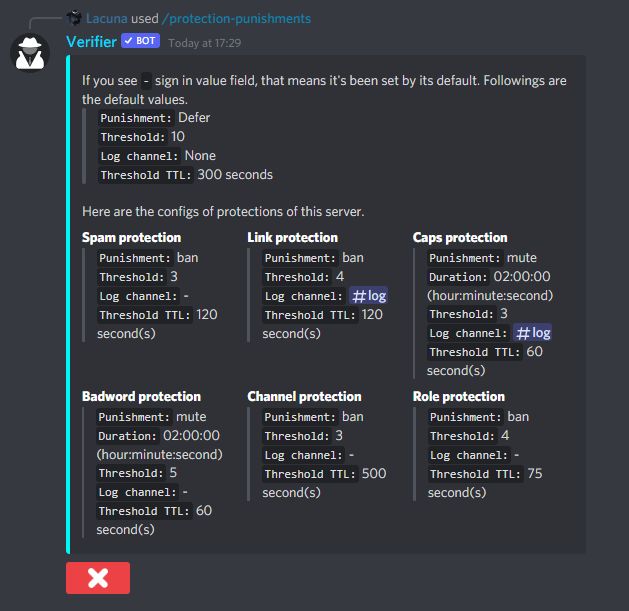The height and width of the screenshot is (611, 629).
Task: Click the Caps protection heading
Action: (460, 237)
